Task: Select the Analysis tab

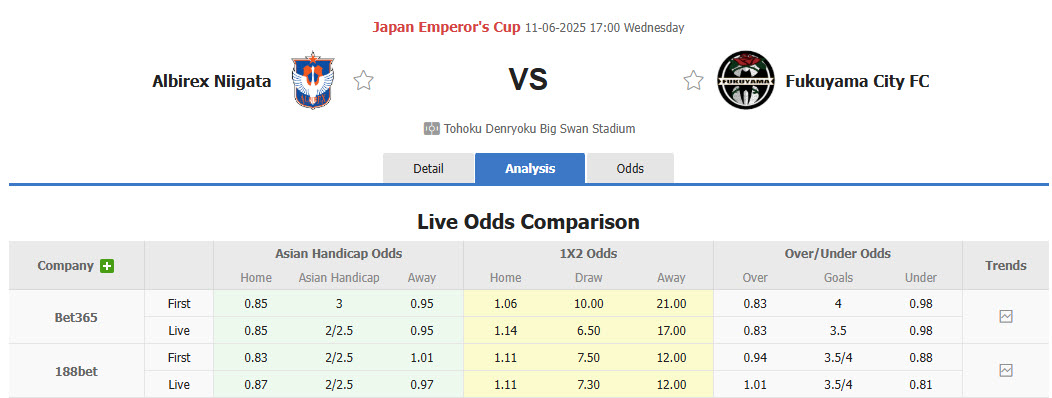Action: click(530, 168)
